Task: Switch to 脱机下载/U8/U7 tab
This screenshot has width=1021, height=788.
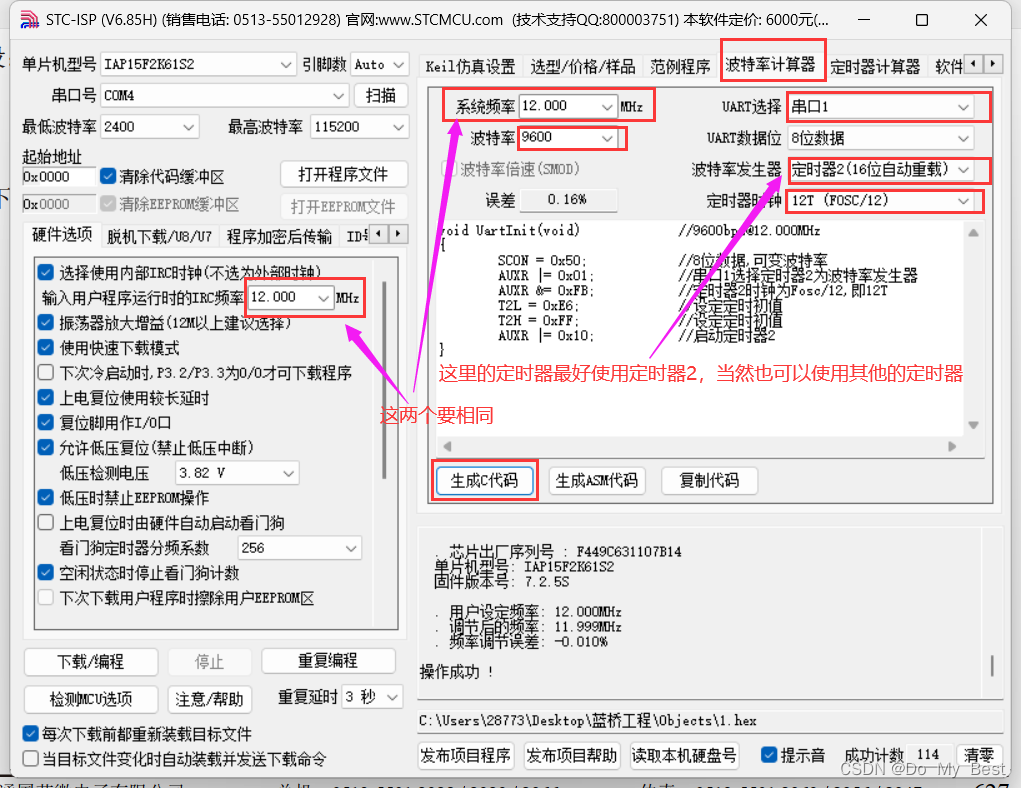Action: tap(160, 236)
